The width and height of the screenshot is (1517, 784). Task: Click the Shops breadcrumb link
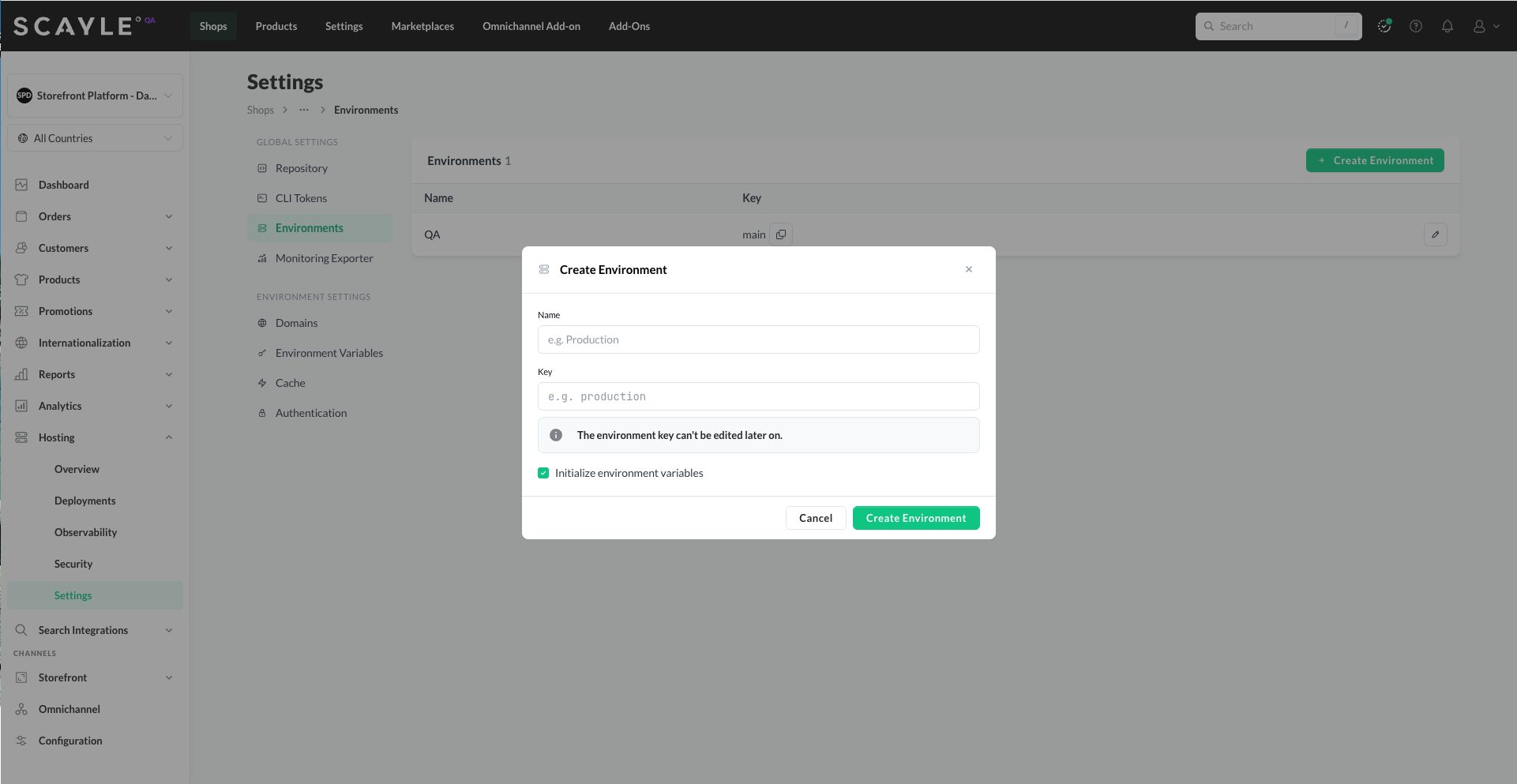tap(261, 110)
